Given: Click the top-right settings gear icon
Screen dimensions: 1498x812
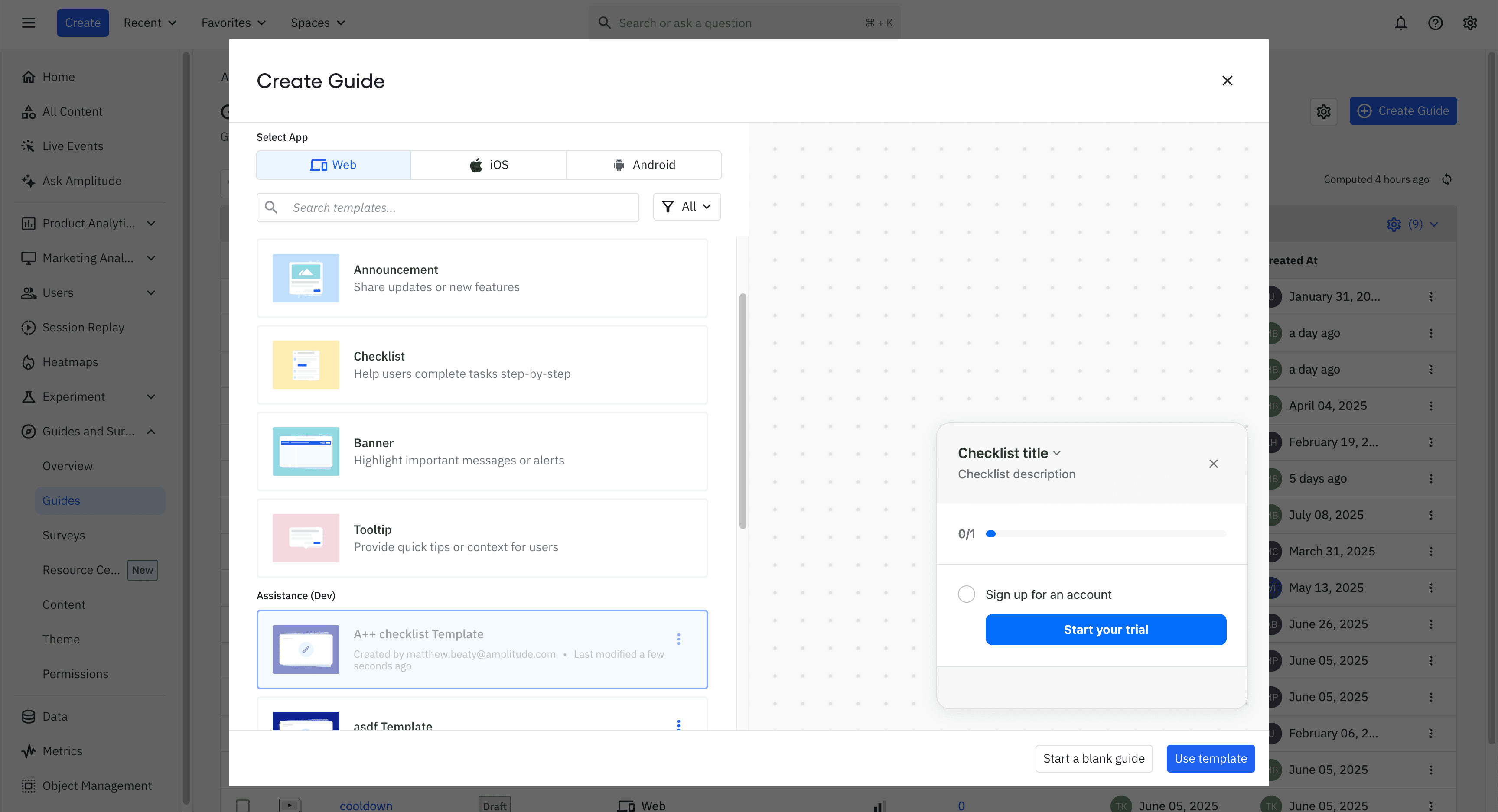Looking at the screenshot, I should click(x=1469, y=23).
